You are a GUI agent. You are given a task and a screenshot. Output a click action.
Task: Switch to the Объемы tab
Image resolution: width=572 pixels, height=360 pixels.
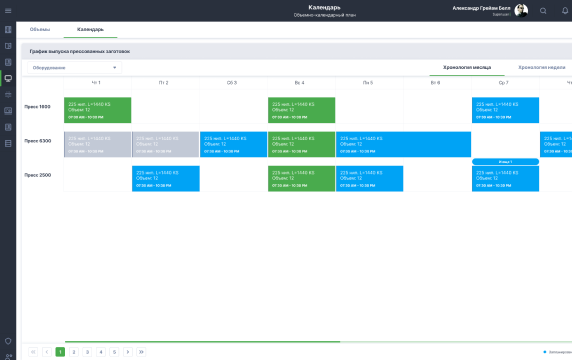click(40, 29)
